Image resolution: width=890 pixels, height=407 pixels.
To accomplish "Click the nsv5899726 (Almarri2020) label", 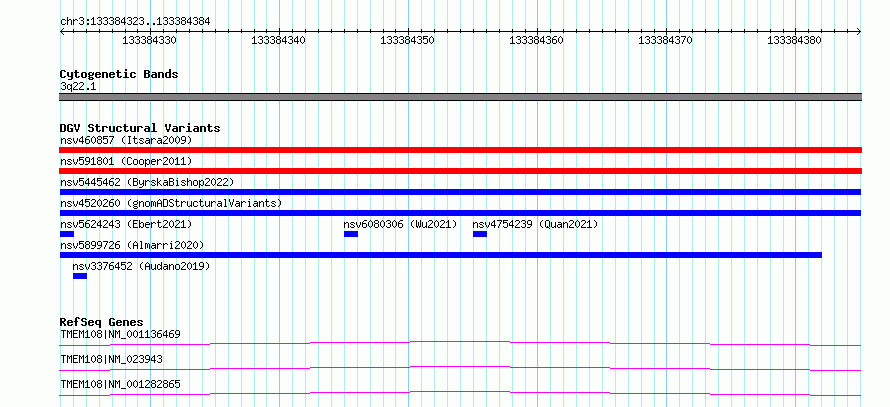I will pos(132,245).
